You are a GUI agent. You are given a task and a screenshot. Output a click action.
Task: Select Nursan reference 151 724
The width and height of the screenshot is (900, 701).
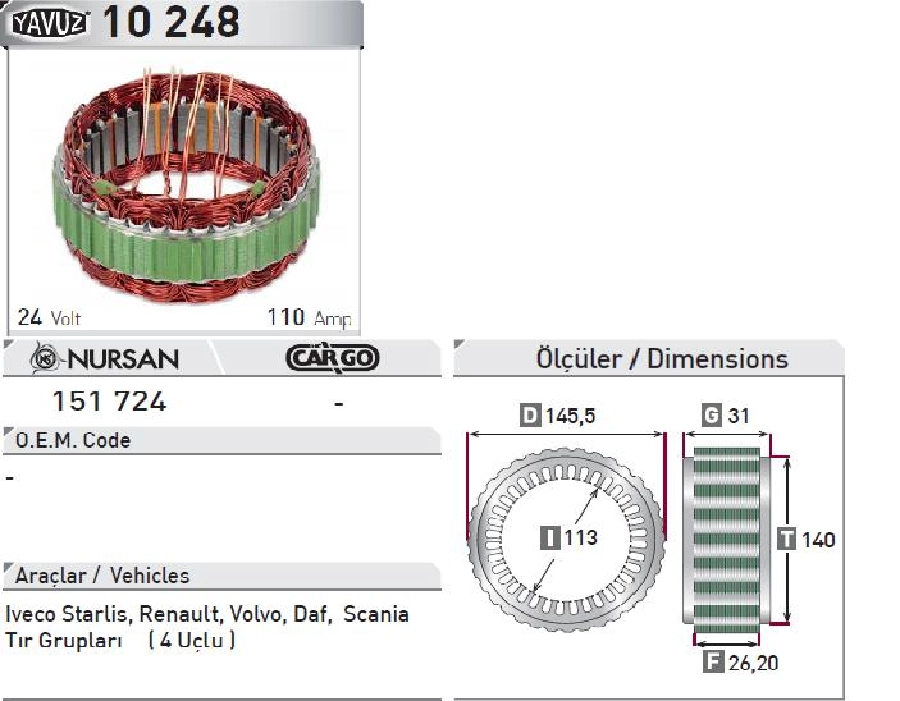(x=109, y=401)
